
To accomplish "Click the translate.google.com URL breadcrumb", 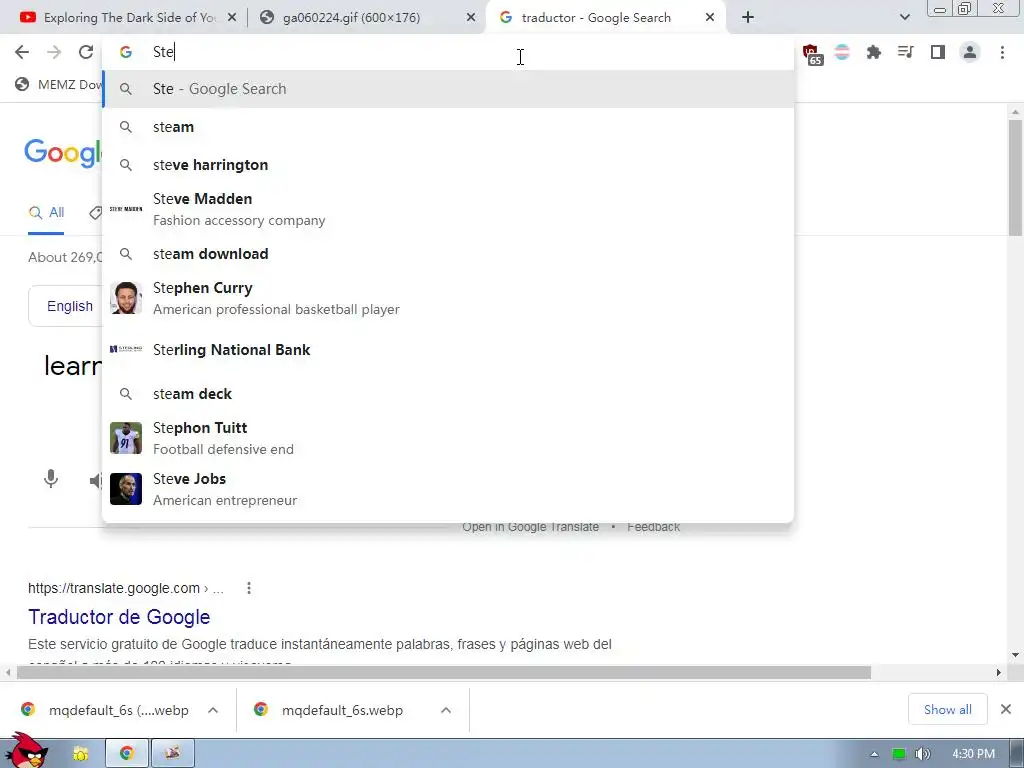I will (125, 588).
